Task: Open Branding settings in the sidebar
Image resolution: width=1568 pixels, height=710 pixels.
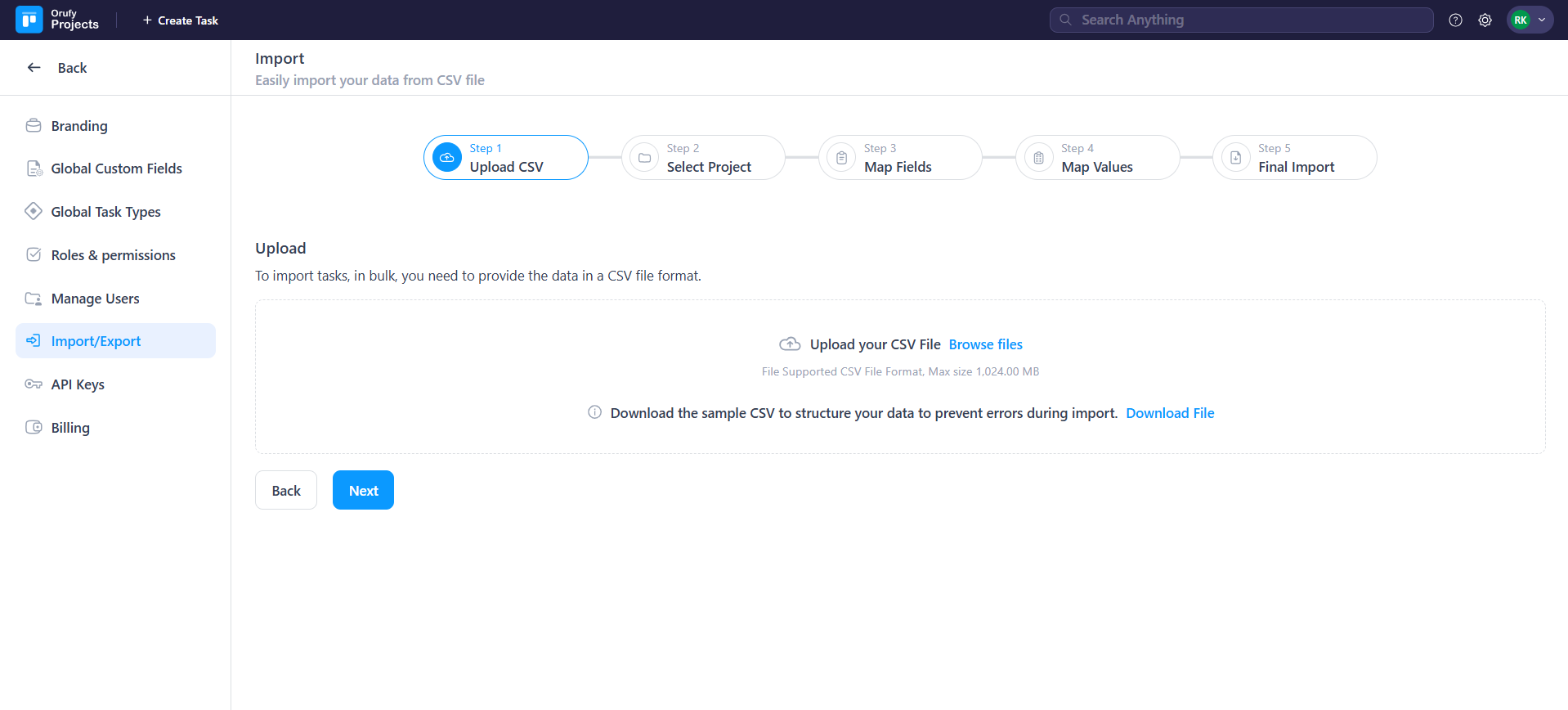Action: coord(79,126)
